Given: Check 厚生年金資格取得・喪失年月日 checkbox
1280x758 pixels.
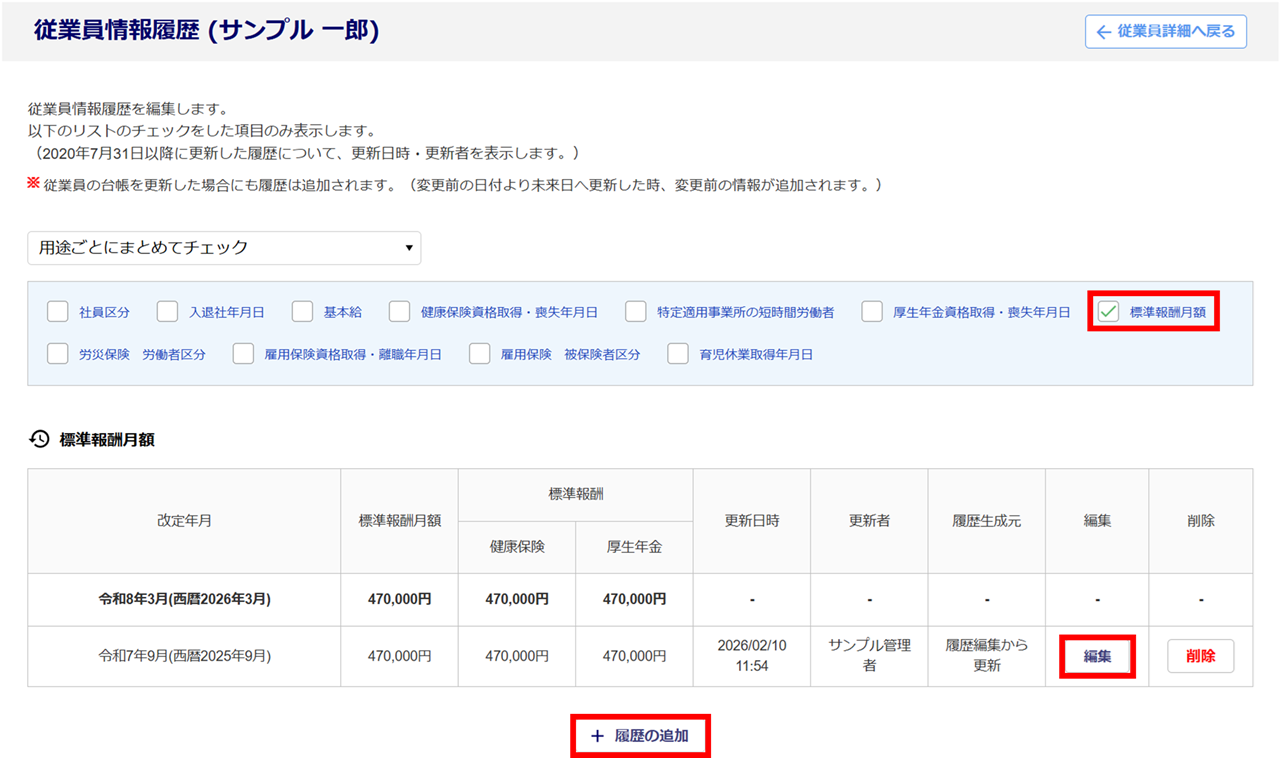Looking at the screenshot, I should 872,312.
